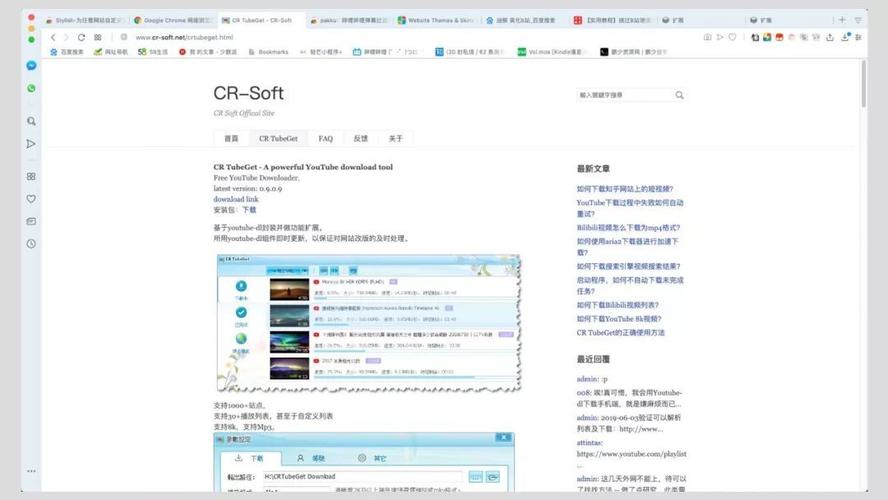Open the FAQ site menu item
The image size is (888, 500).
point(326,139)
